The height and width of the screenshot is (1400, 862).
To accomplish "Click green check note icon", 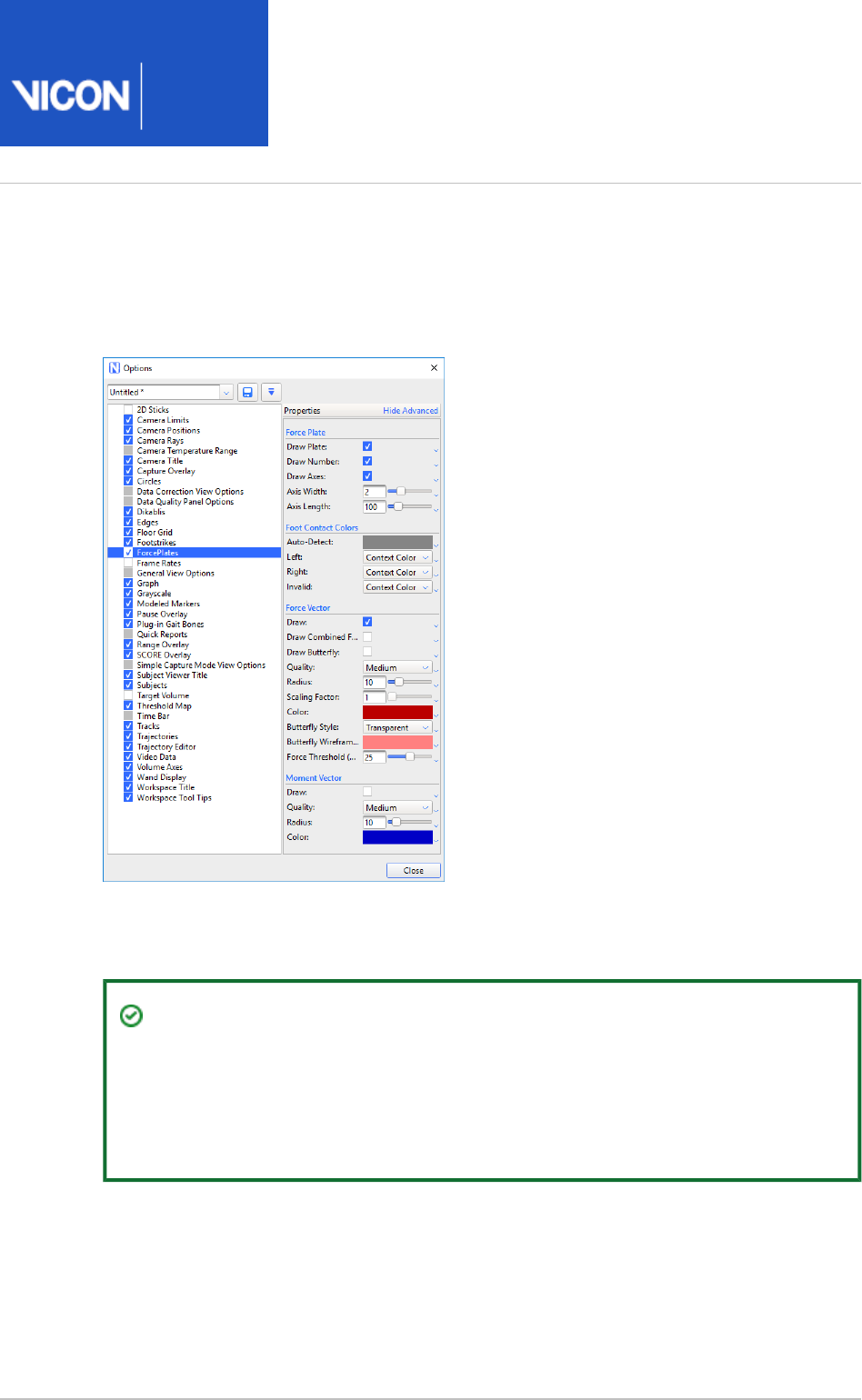I will (132, 1016).
